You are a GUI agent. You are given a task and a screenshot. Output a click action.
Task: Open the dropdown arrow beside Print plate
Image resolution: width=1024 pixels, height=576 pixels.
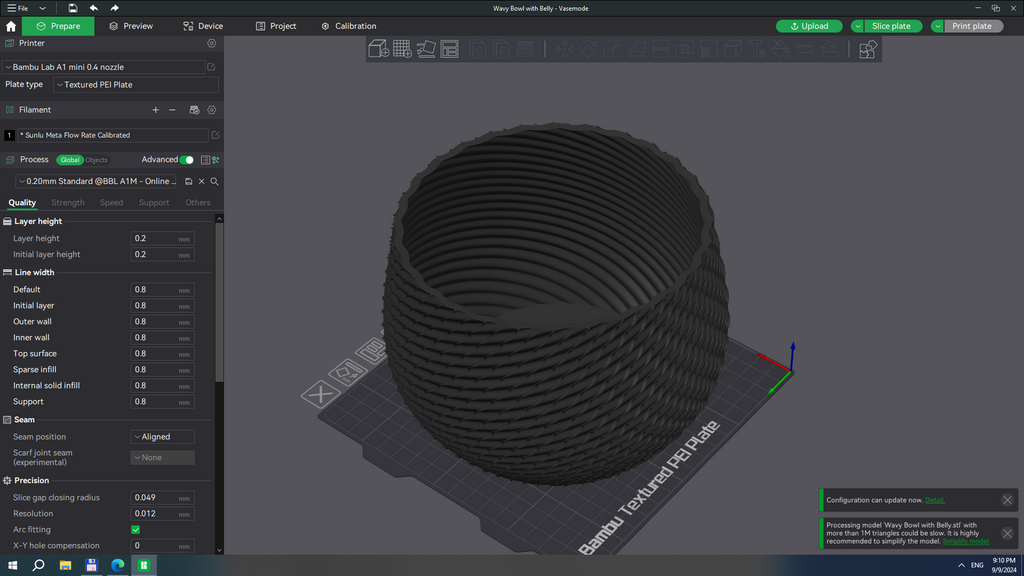tap(937, 26)
